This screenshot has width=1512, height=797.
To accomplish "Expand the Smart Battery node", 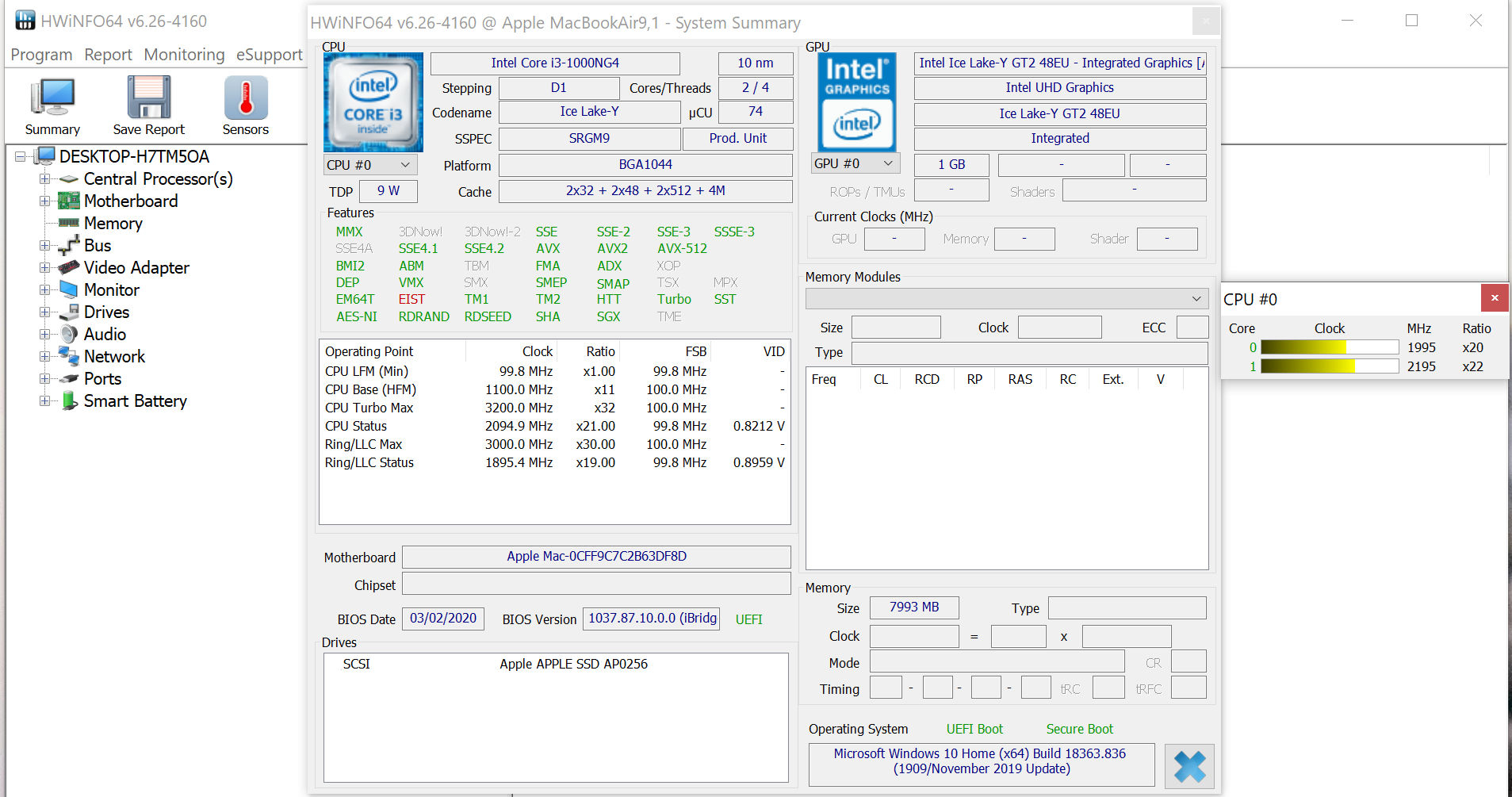I will 45,401.
